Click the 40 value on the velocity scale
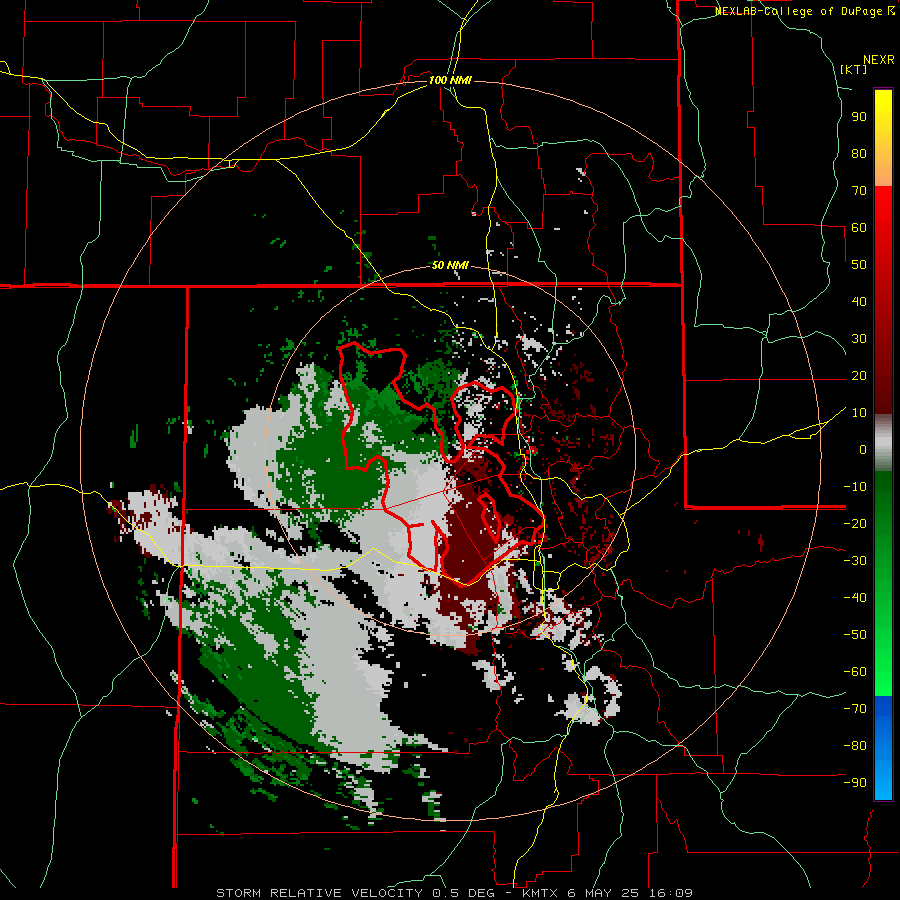The height and width of the screenshot is (900, 900). (x=859, y=301)
